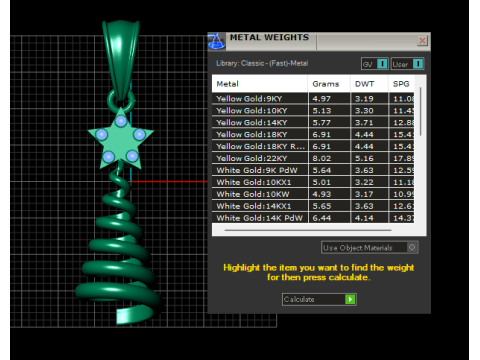Click the 4.14 DWT value

tap(364, 218)
